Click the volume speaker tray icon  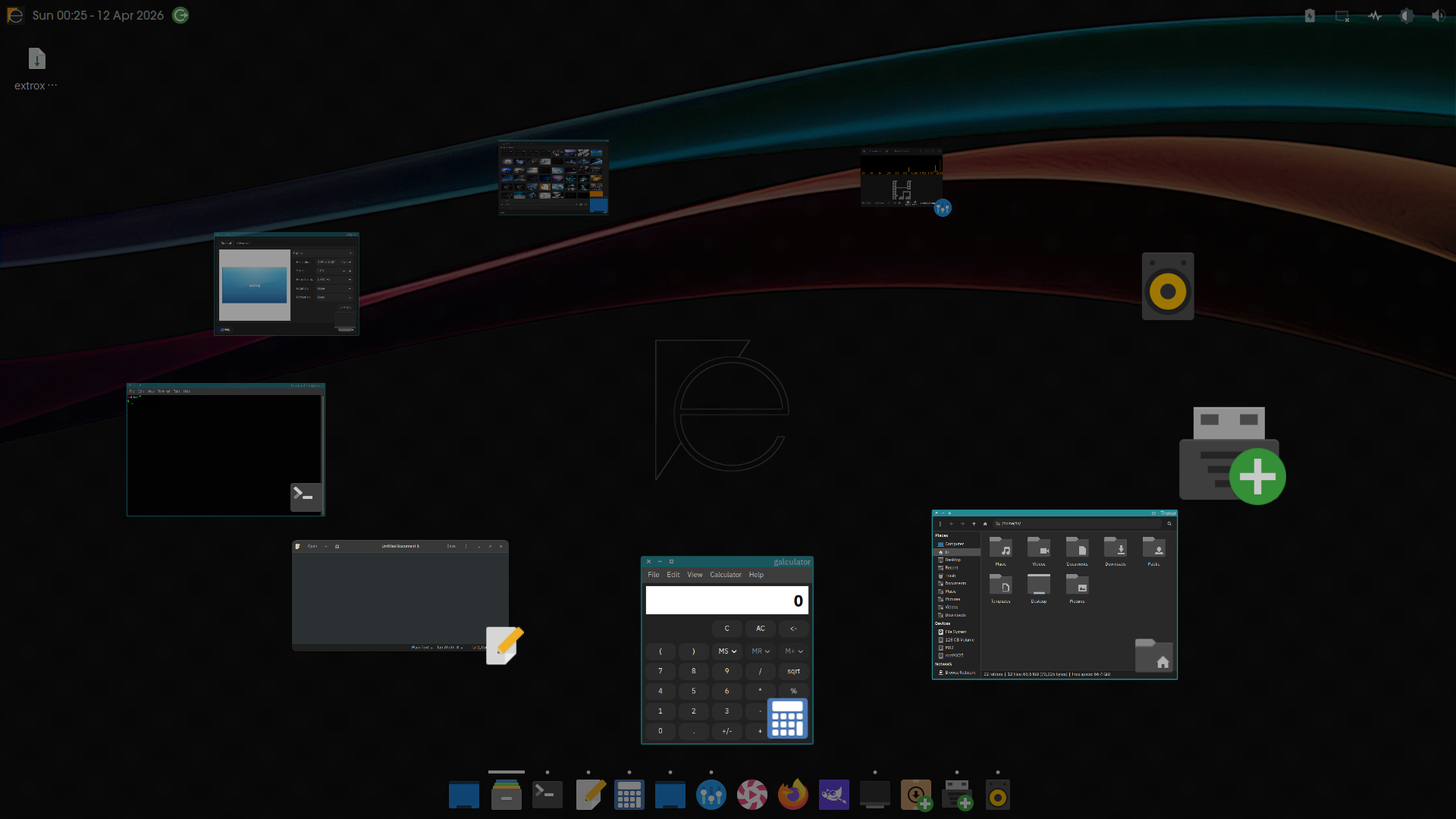[1438, 16]
